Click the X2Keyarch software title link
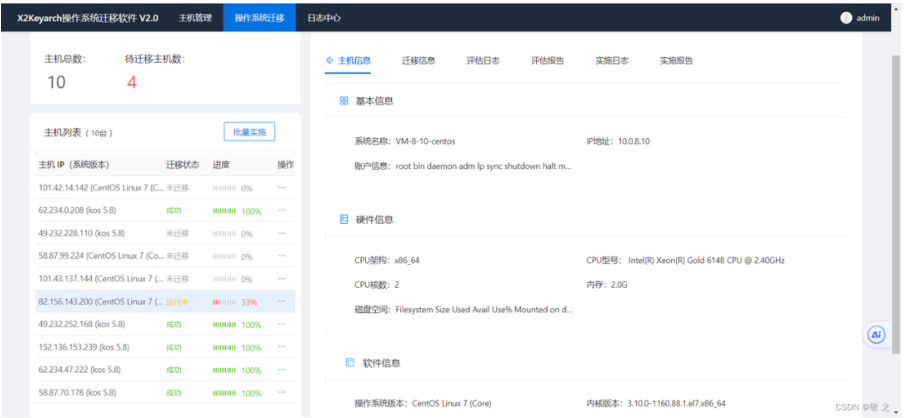The image size is (904, 418). (x=88, y=17)
